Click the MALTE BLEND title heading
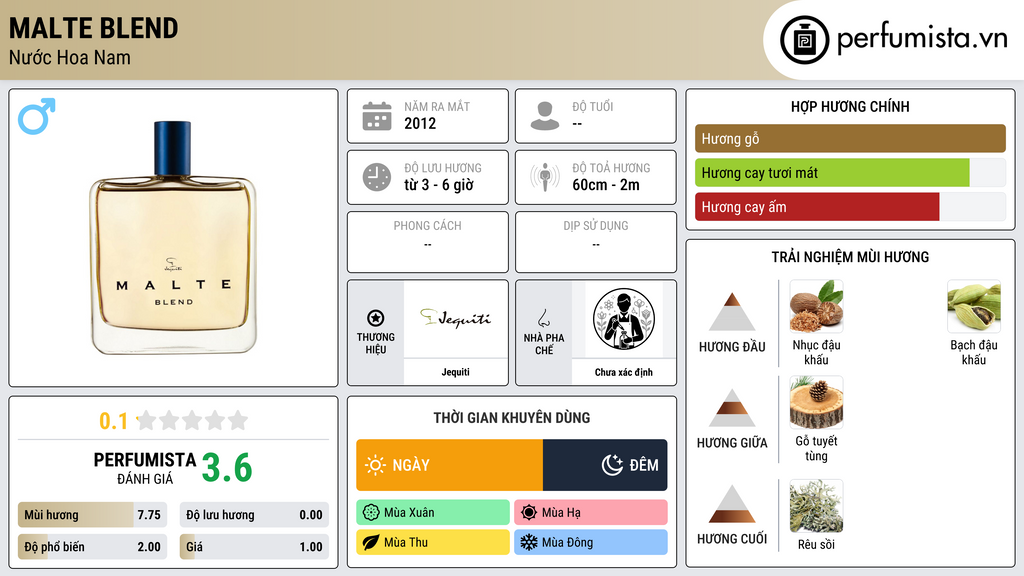Screen dimensions: 1024x576 93,28
